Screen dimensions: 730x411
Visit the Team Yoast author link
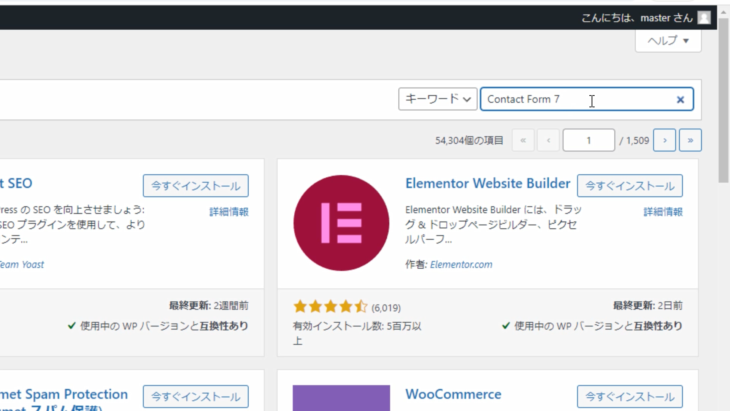coord(21,264)
